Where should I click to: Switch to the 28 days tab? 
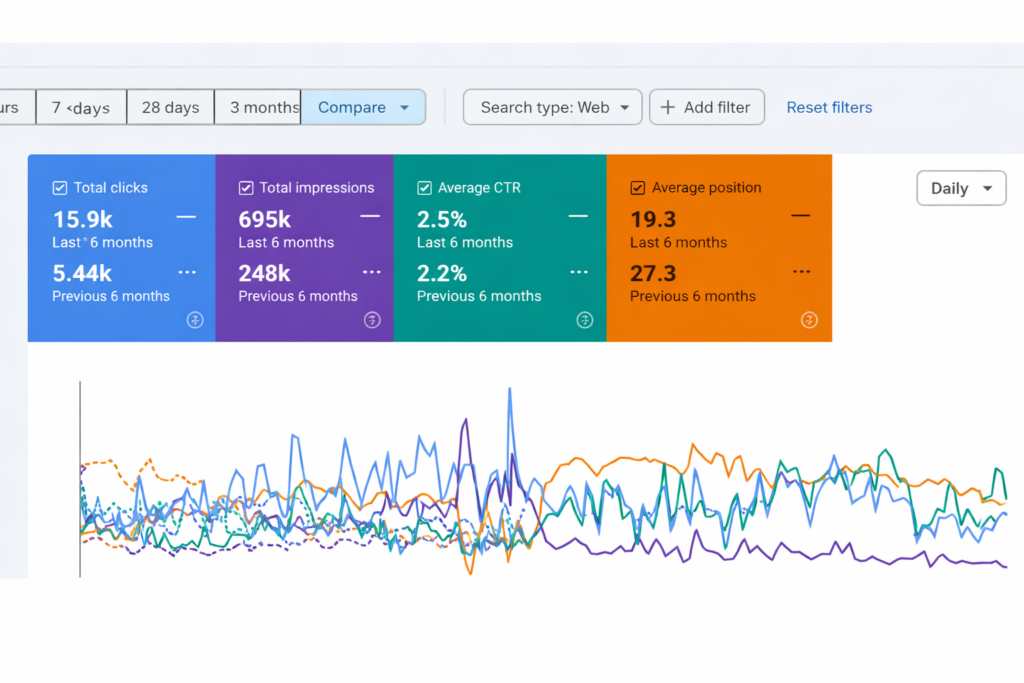point(170,107)
